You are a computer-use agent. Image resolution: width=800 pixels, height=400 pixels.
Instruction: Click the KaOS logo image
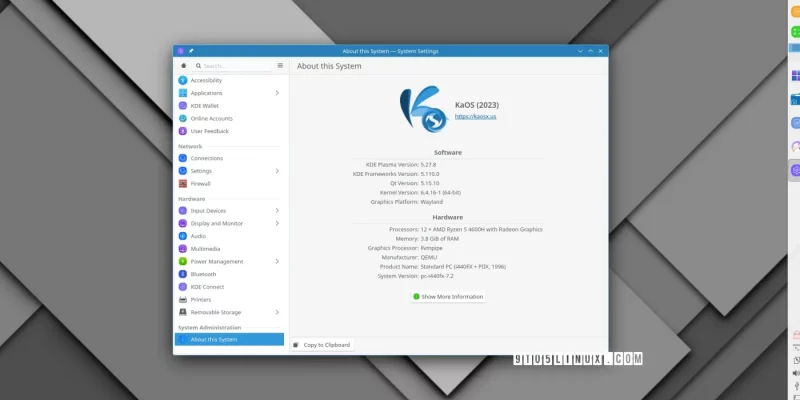coord(423,109)
